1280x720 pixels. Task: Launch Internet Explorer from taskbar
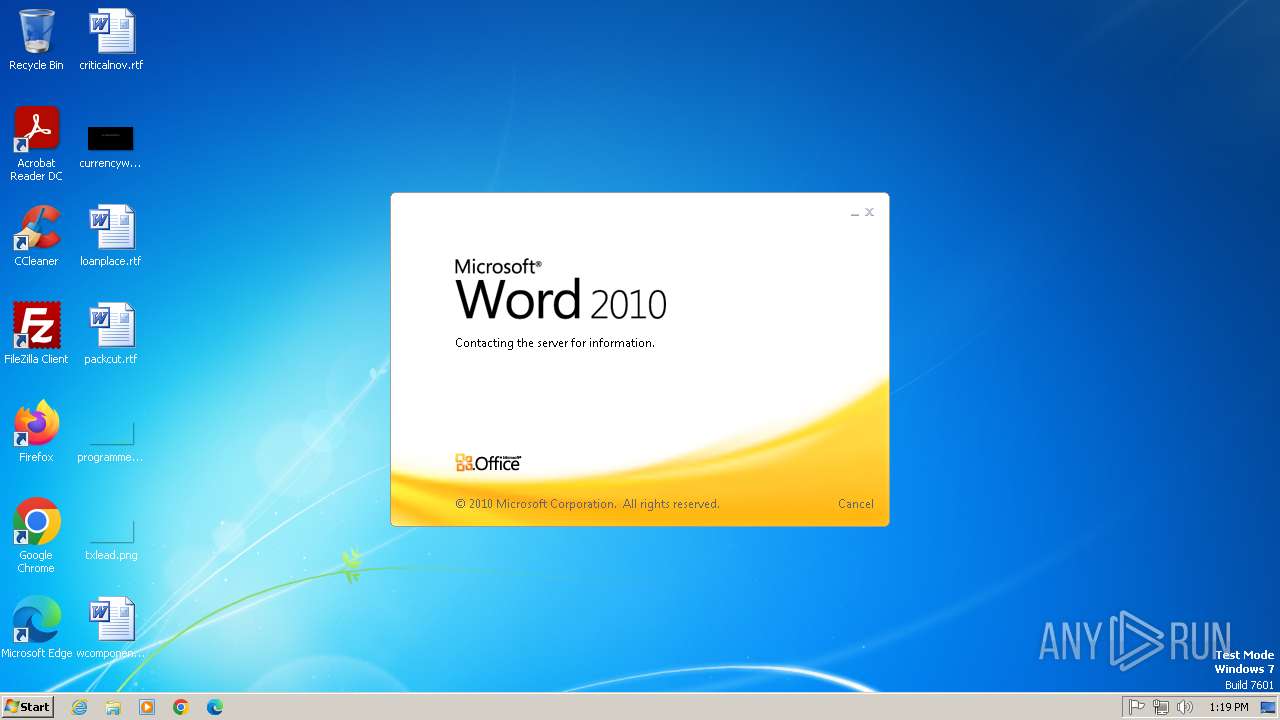point(79,707)
